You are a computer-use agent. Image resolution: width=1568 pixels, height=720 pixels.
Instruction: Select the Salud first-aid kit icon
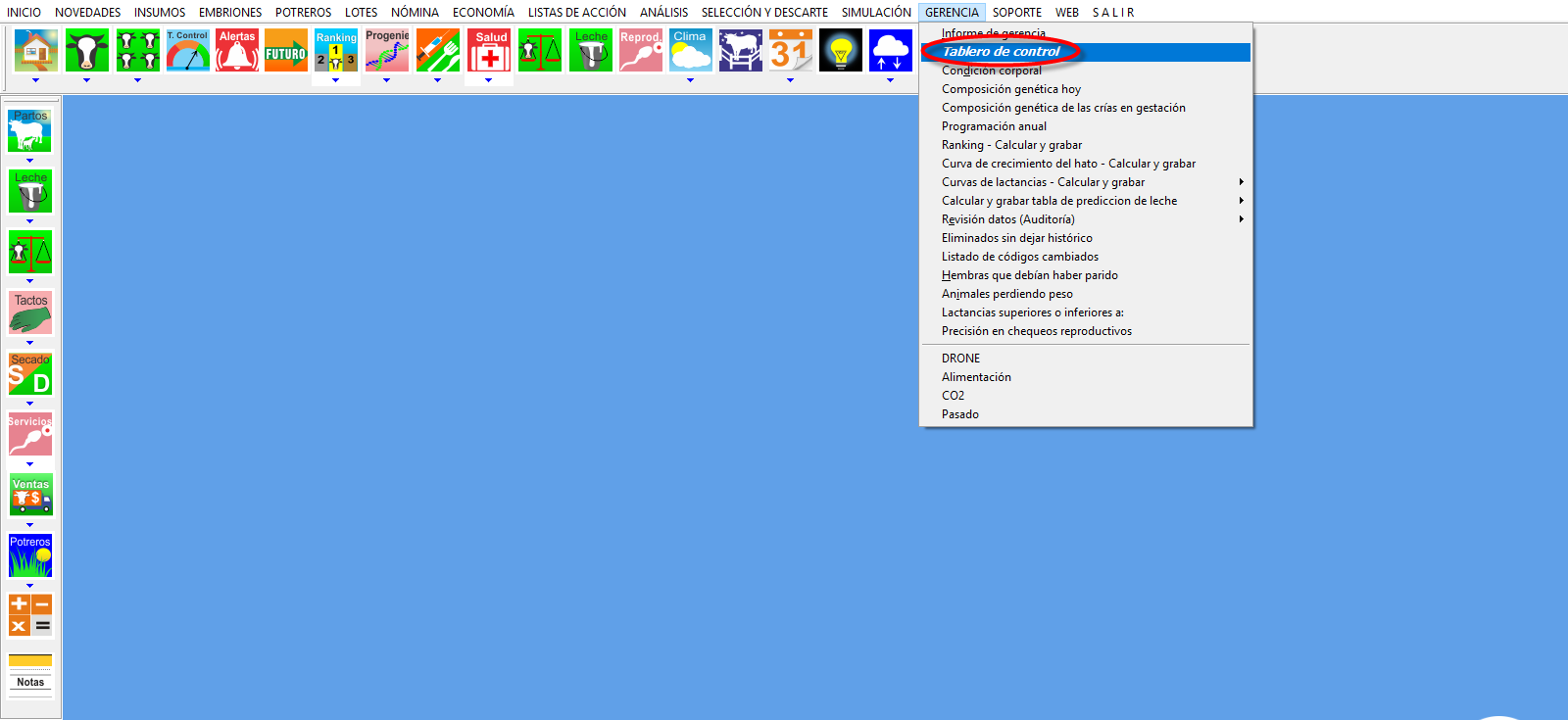pos(490,50)
